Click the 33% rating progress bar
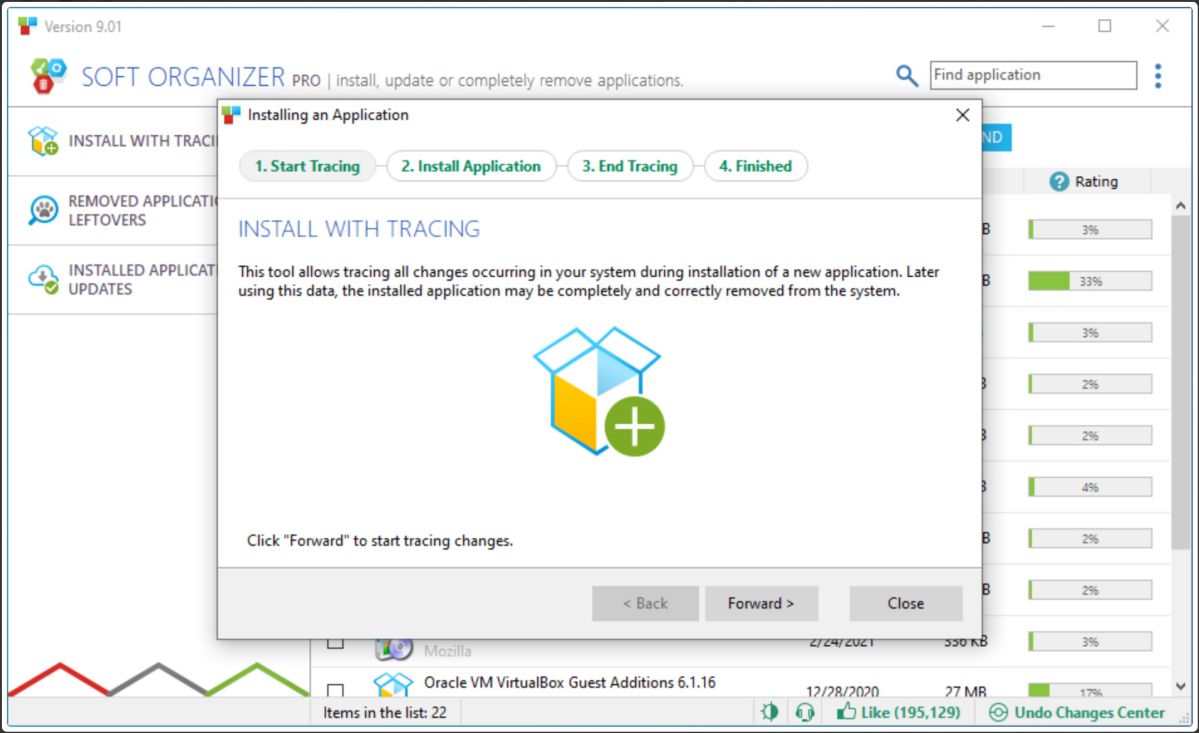The height and width of the screenshot is (733, 1199). tap(1089, 281)
